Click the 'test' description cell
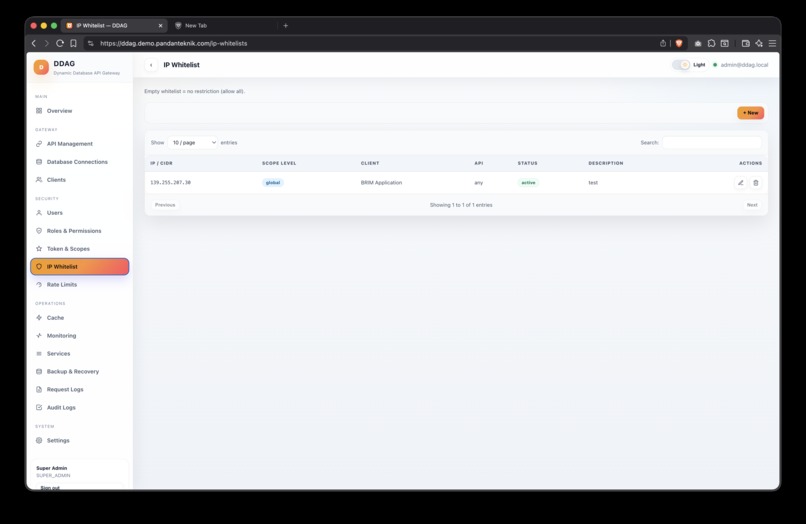 [593, 183]
